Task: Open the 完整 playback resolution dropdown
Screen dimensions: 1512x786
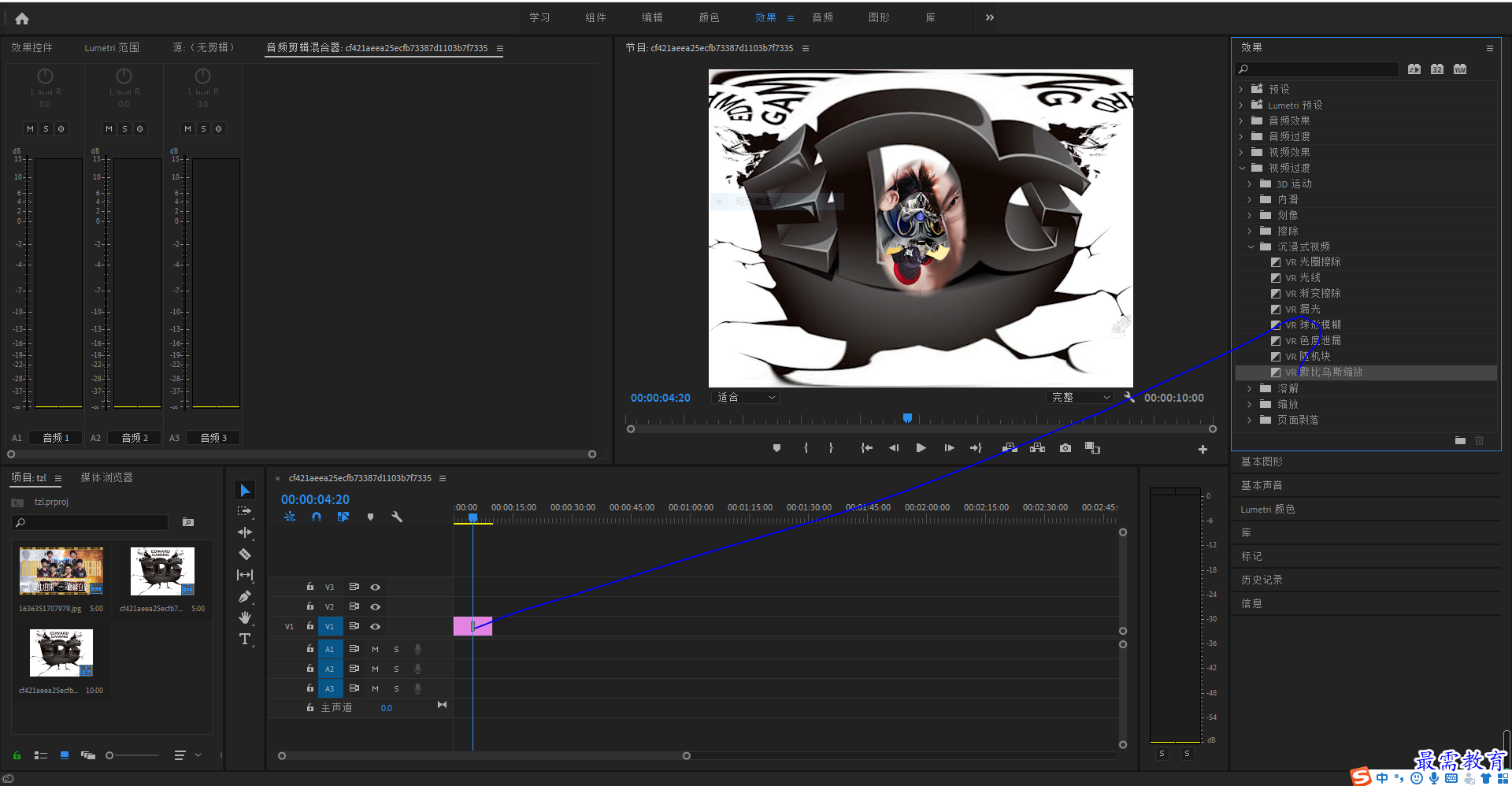Action: pos(1080,398)
